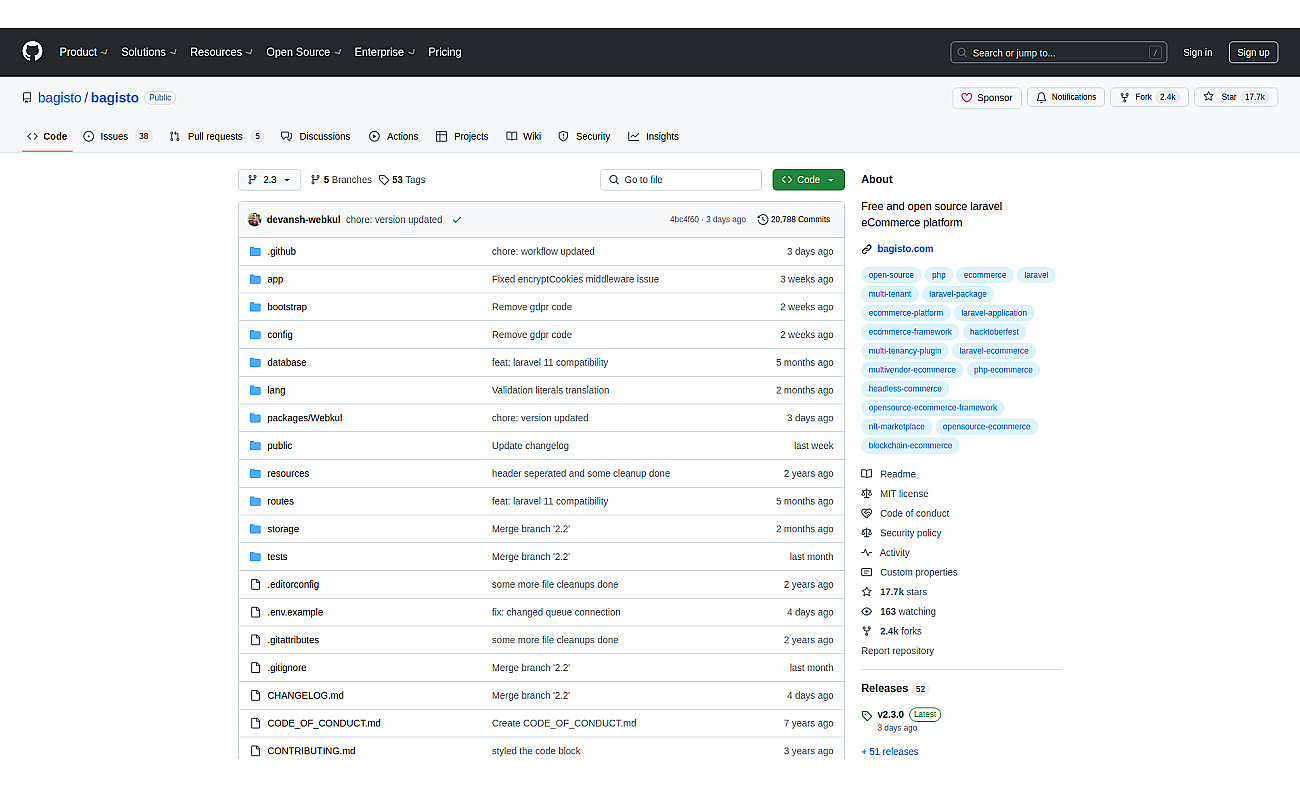The width and height of the screenshot is (1300, 788).
Task: View the 5 Branches link
Action: (x=341, y=180)
